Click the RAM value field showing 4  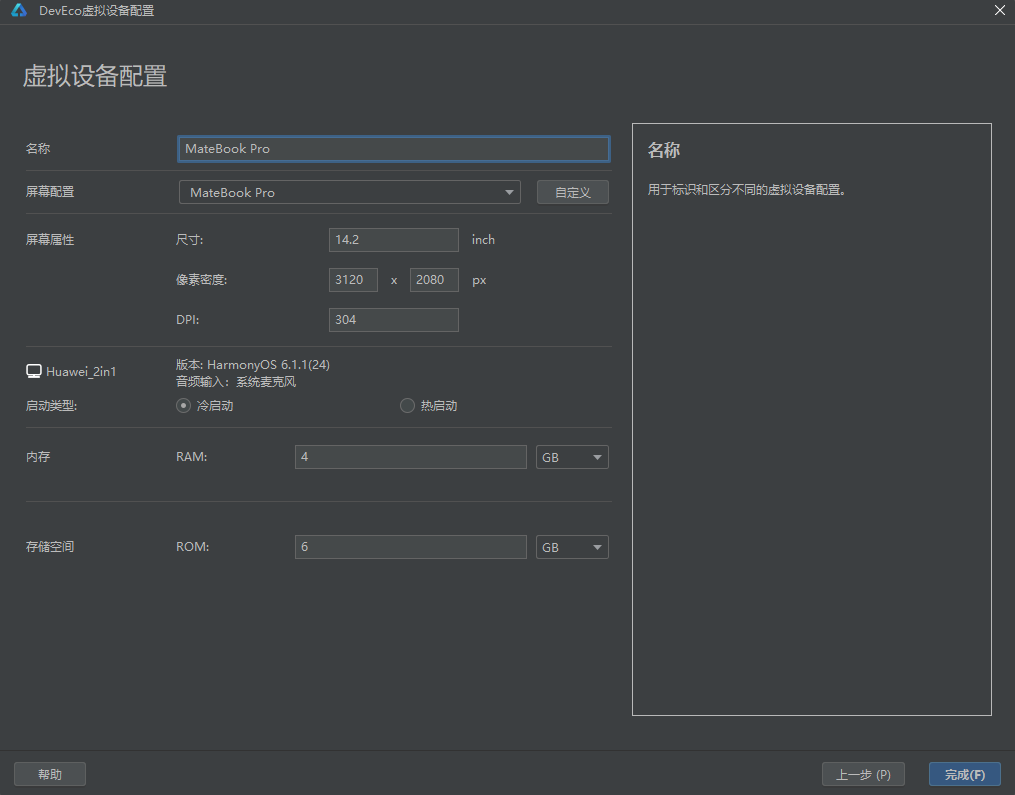[410, 457]
